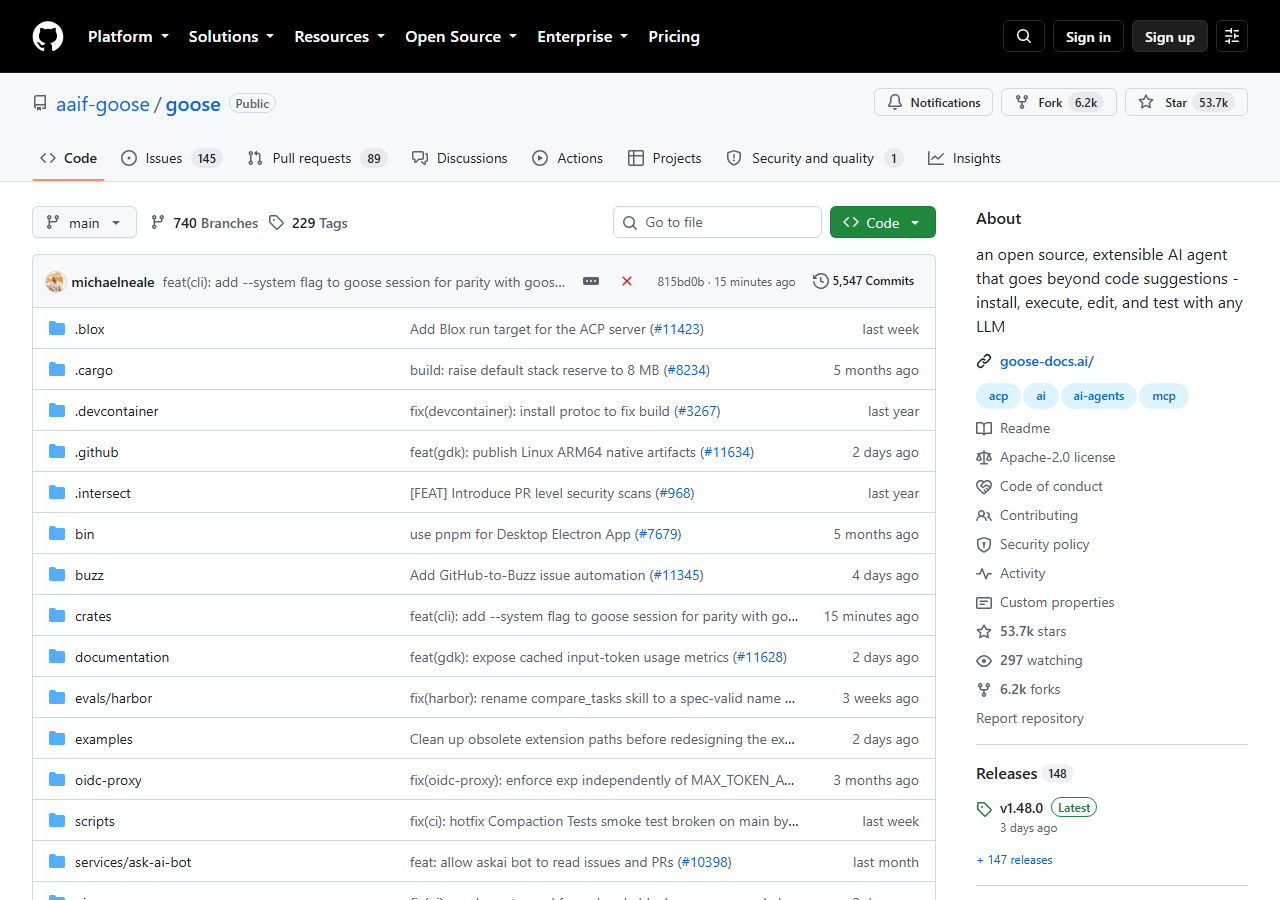Screen dimensions: 1280x900
Task: Fork the goose repository
Action: click(1059, 102)
